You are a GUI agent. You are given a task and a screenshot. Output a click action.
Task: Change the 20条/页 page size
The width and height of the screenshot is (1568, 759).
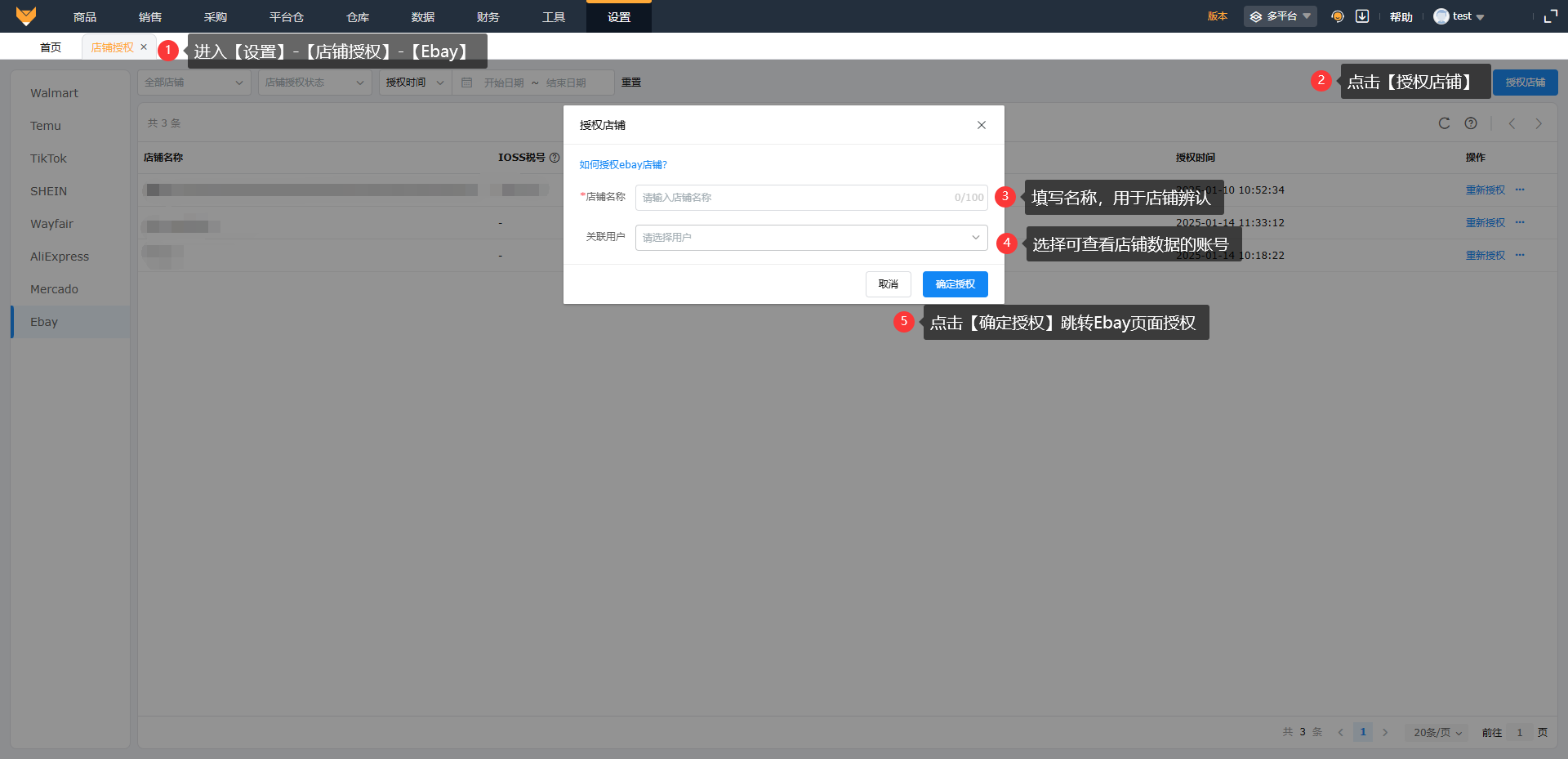(x=1437, y=732)
